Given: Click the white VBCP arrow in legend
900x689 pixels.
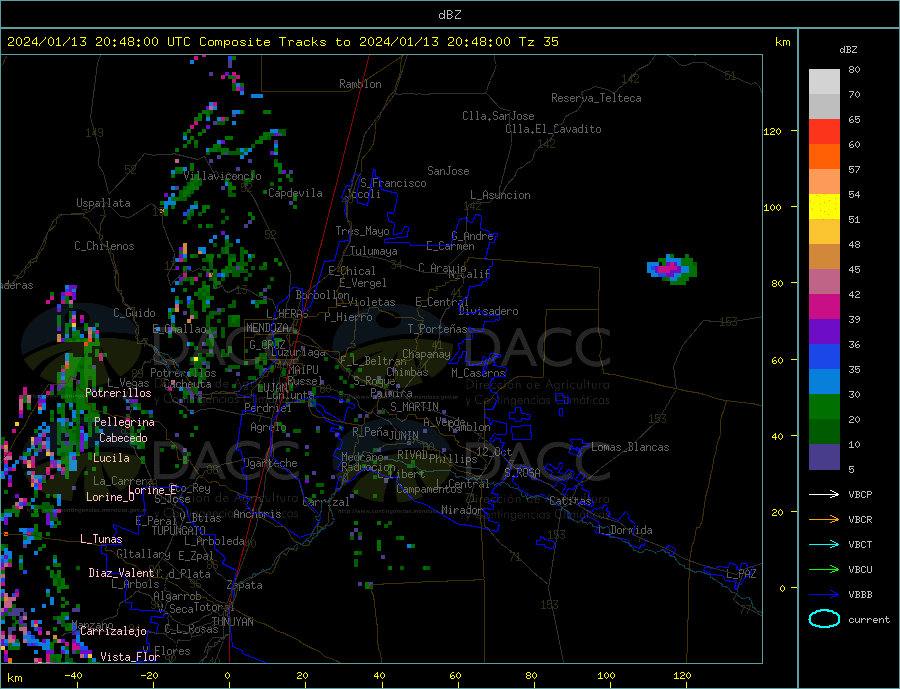Looking at the screenshot, I should coord(824,494).
